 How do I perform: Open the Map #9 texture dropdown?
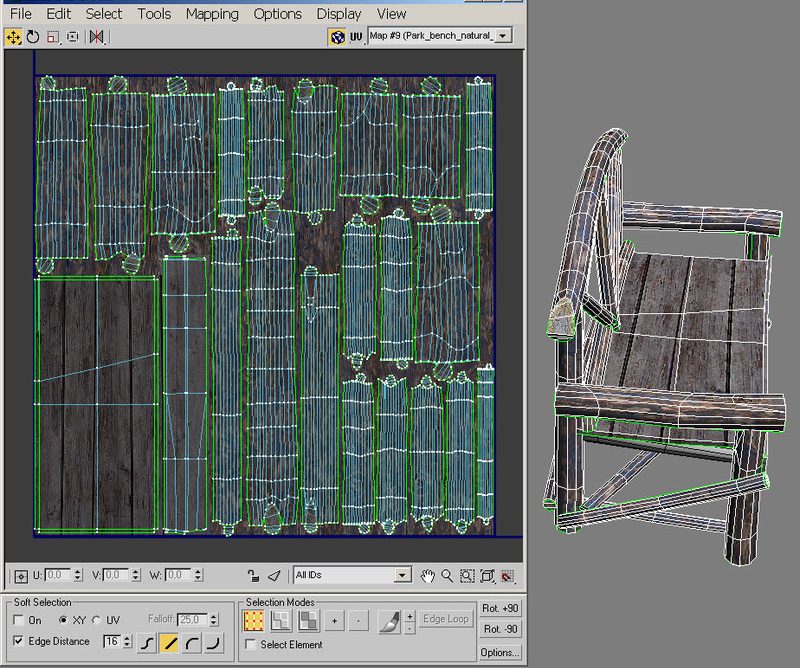click(503, 36)
